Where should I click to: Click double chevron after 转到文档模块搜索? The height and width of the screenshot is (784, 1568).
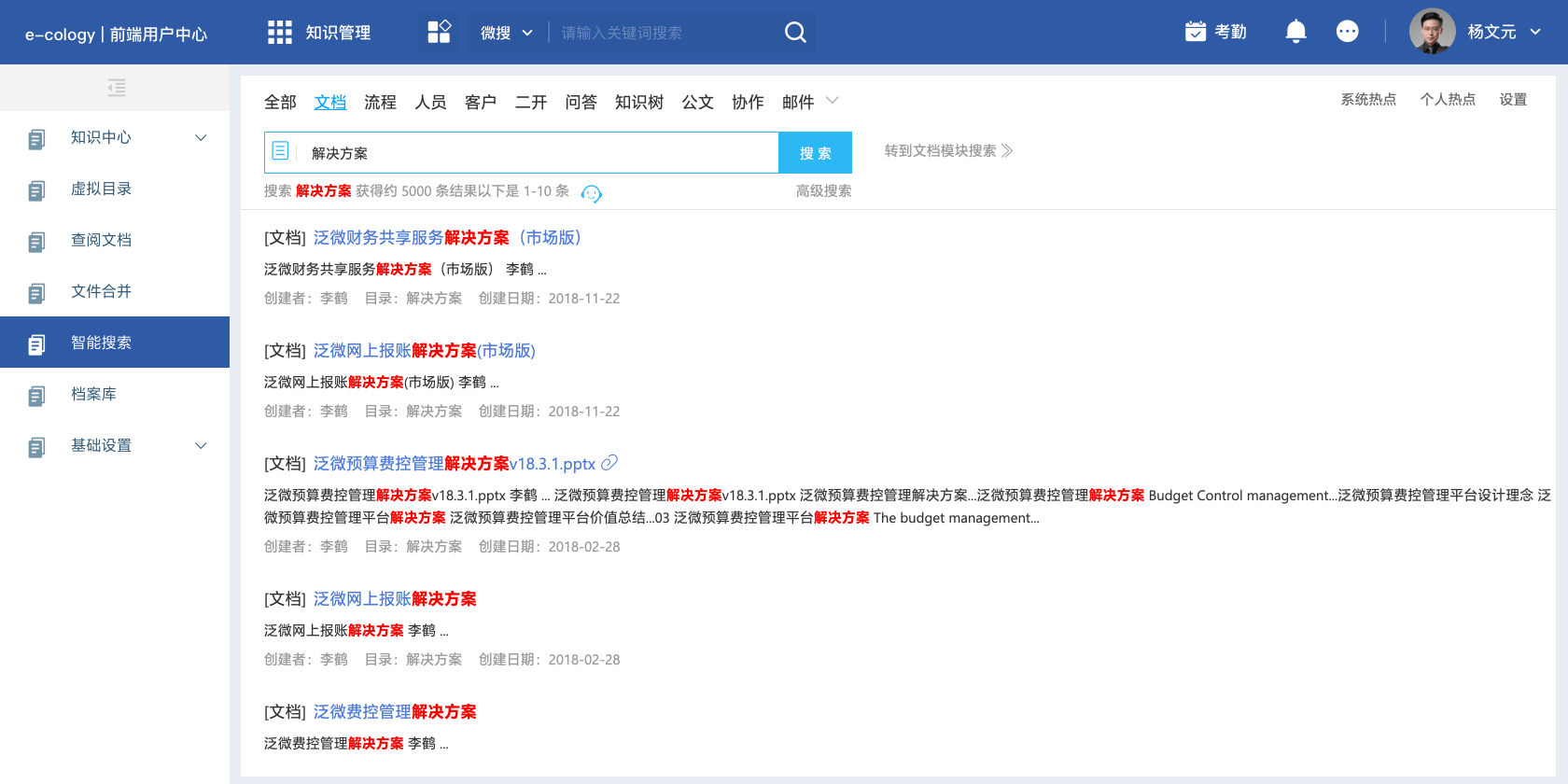tap(1007, 150)
